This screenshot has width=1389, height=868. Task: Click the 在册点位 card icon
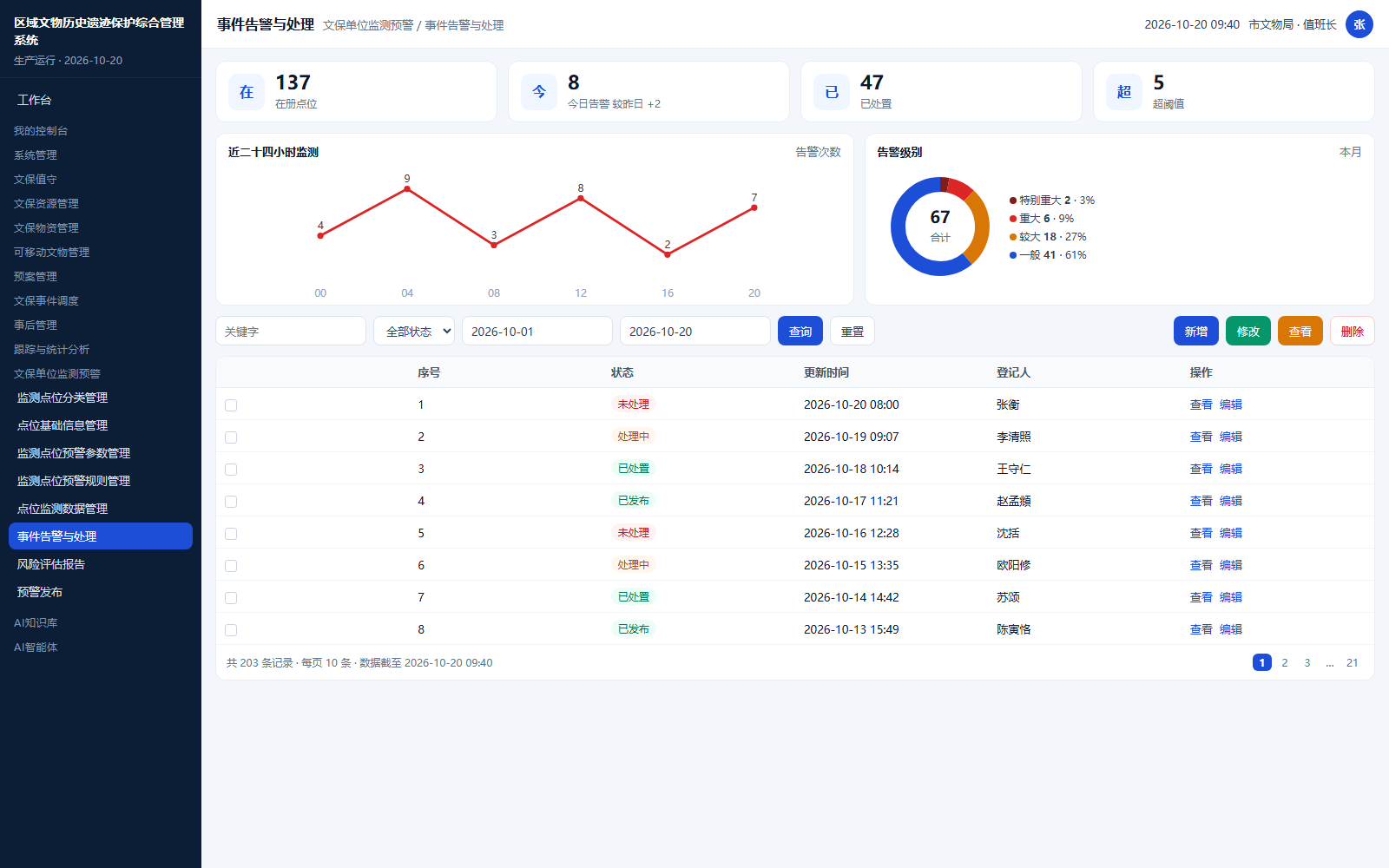(247, 92)
